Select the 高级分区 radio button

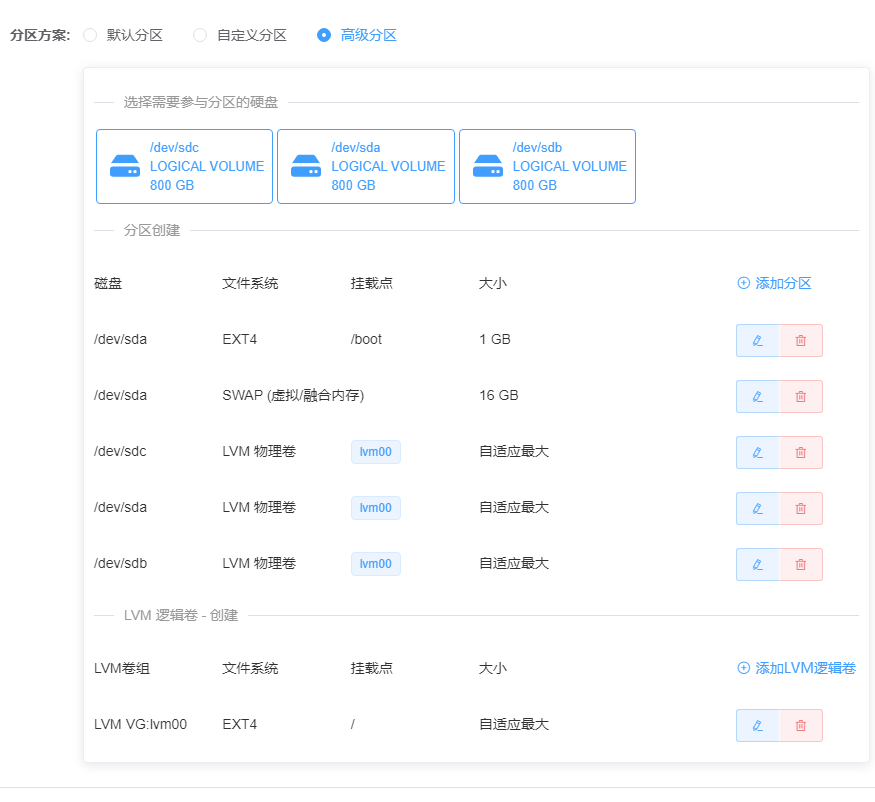pos(324,35)
